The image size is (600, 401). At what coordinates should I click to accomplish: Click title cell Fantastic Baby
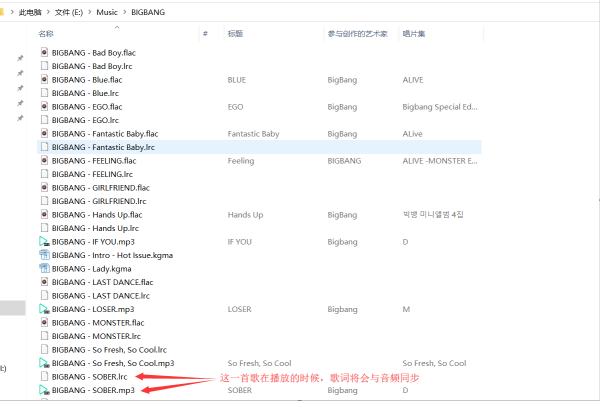pos(253,134)
